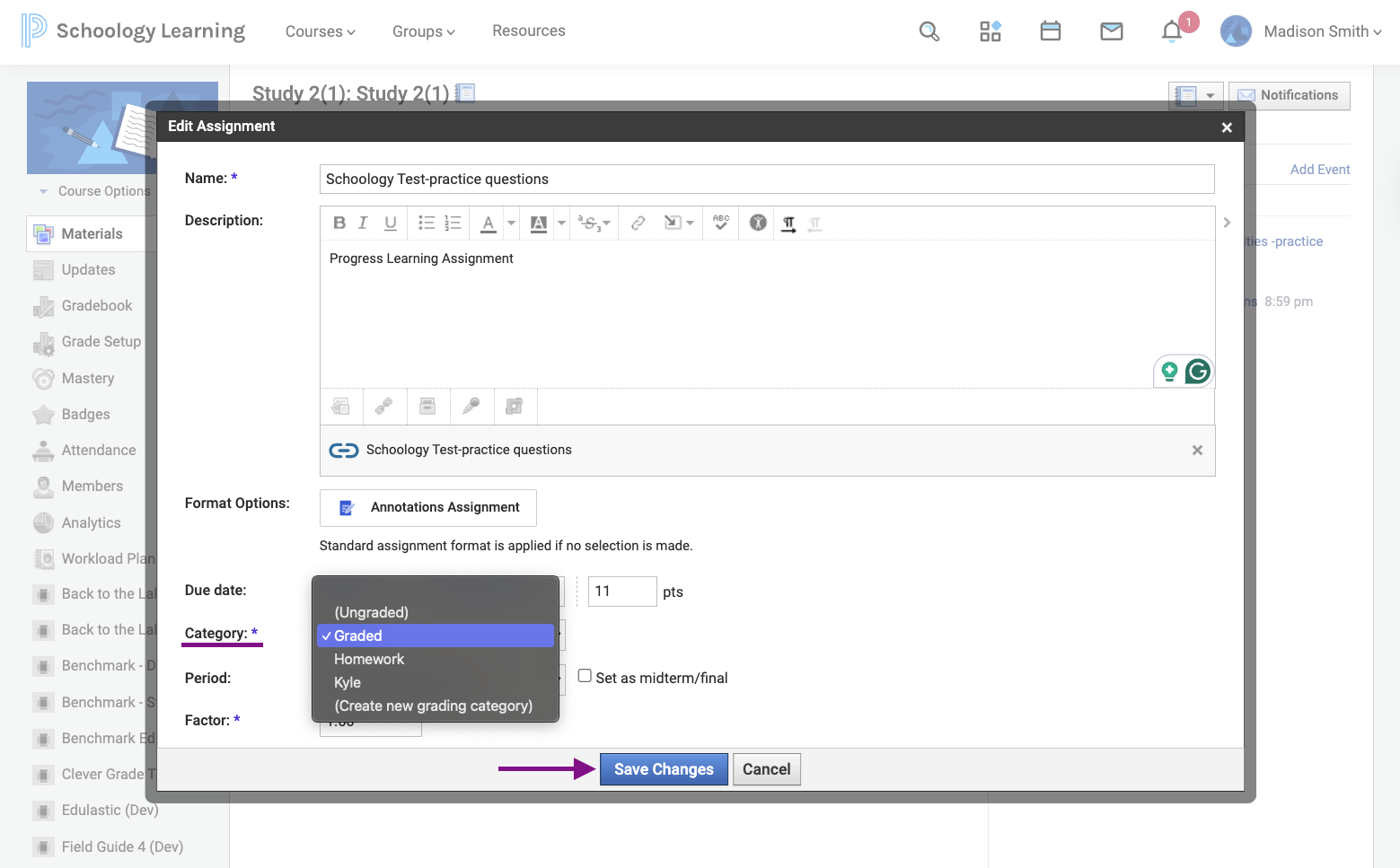The image size is (1400, 868).
Task: Select the Graded category option
Action: pos(436,636)
